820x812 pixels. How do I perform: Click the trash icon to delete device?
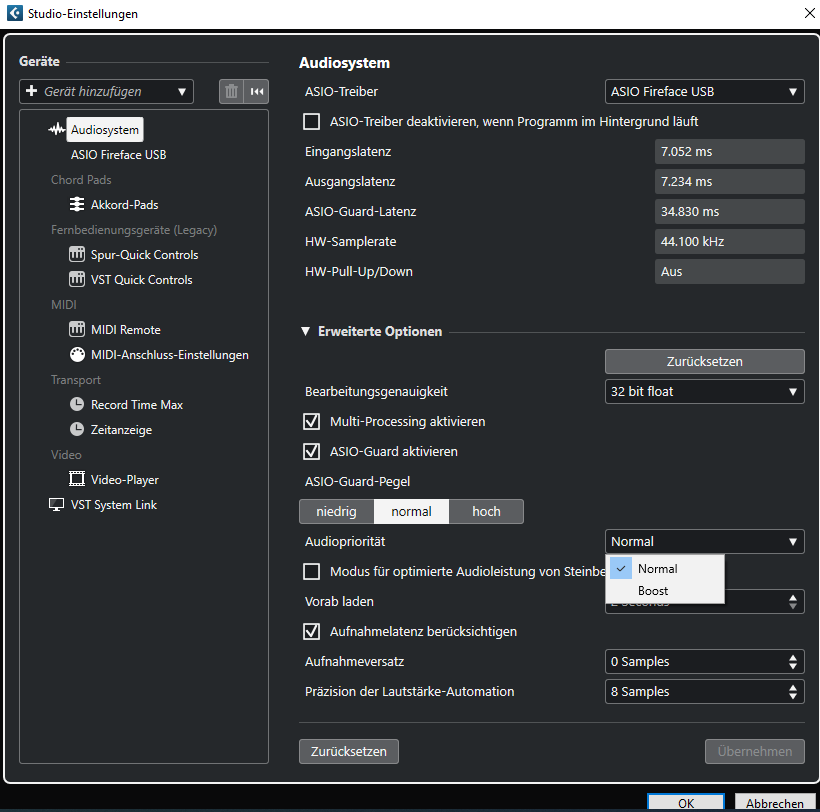(231, 92)
